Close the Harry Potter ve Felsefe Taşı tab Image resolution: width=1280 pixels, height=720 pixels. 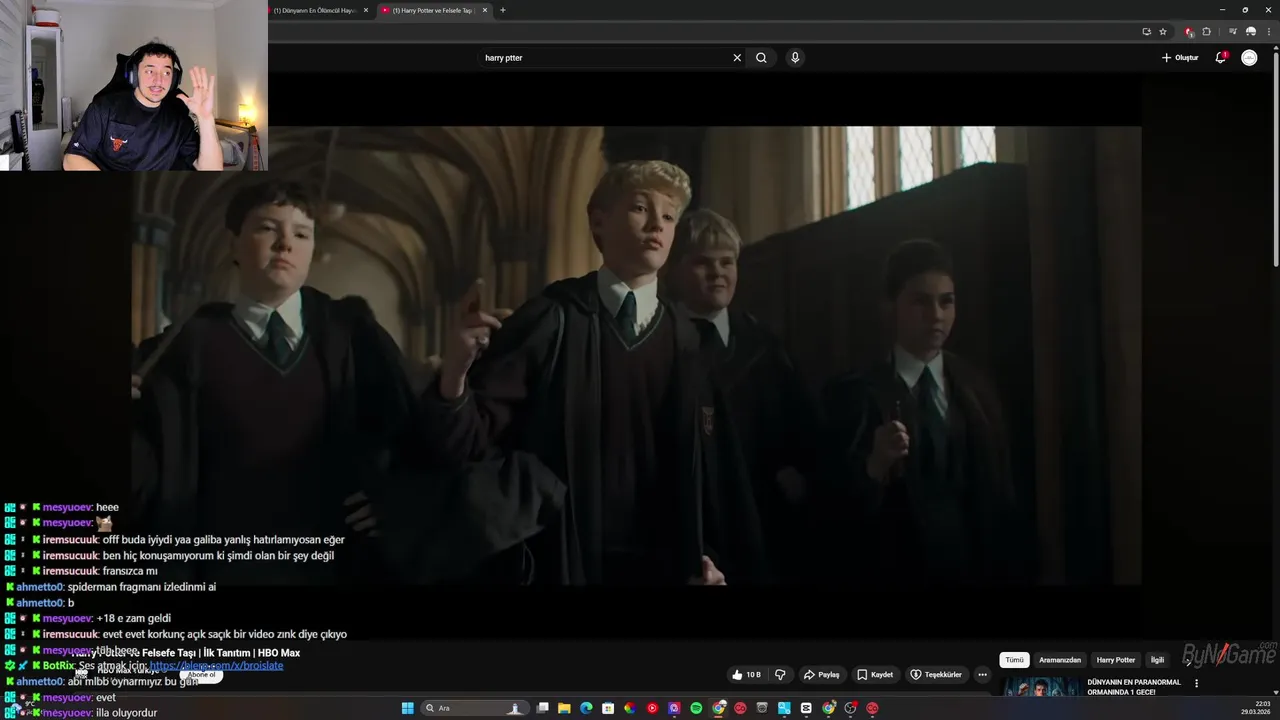tap(485, 10)
